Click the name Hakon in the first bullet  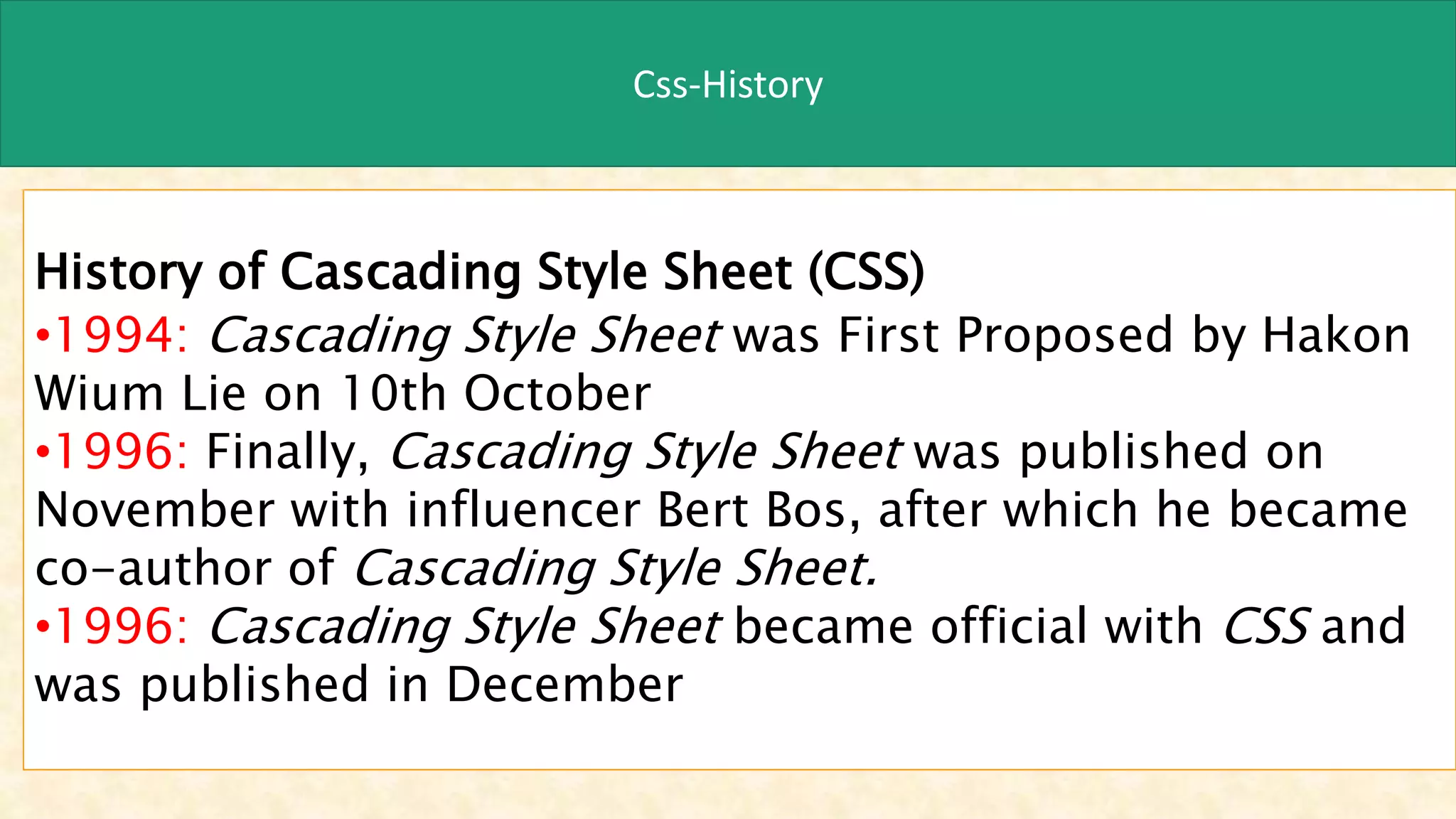(1336, 334)
